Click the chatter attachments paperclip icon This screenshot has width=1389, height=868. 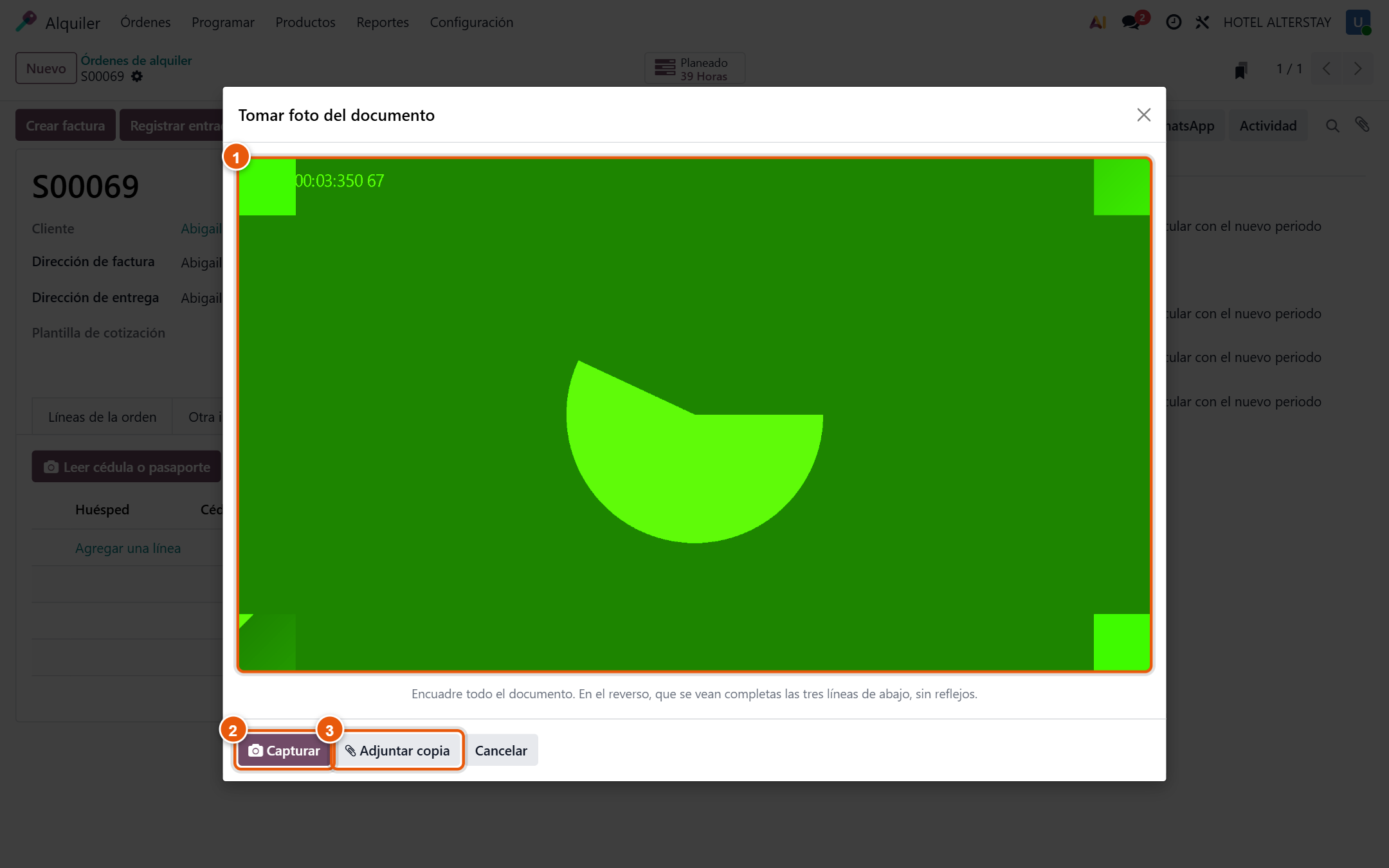1362,125
